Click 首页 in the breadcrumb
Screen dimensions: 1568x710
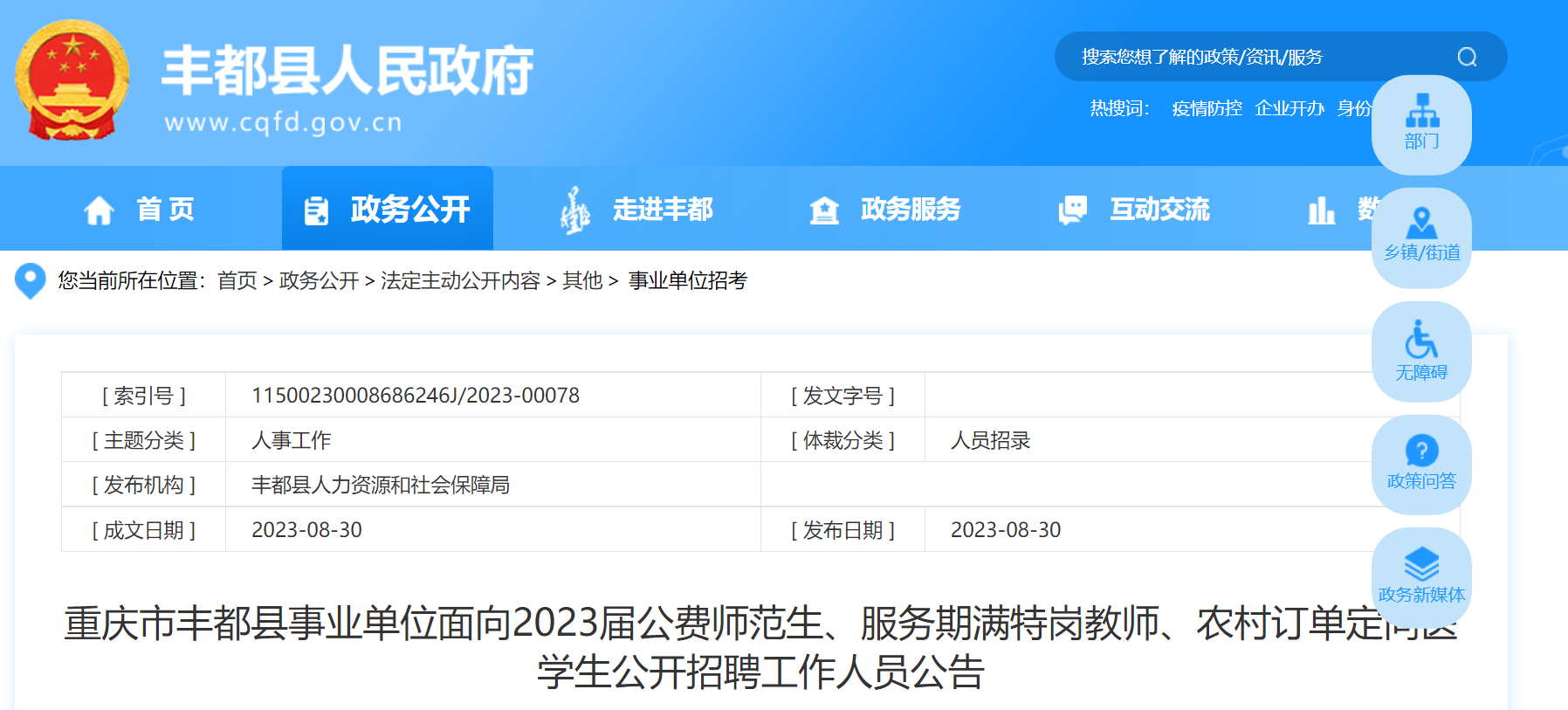237,280
